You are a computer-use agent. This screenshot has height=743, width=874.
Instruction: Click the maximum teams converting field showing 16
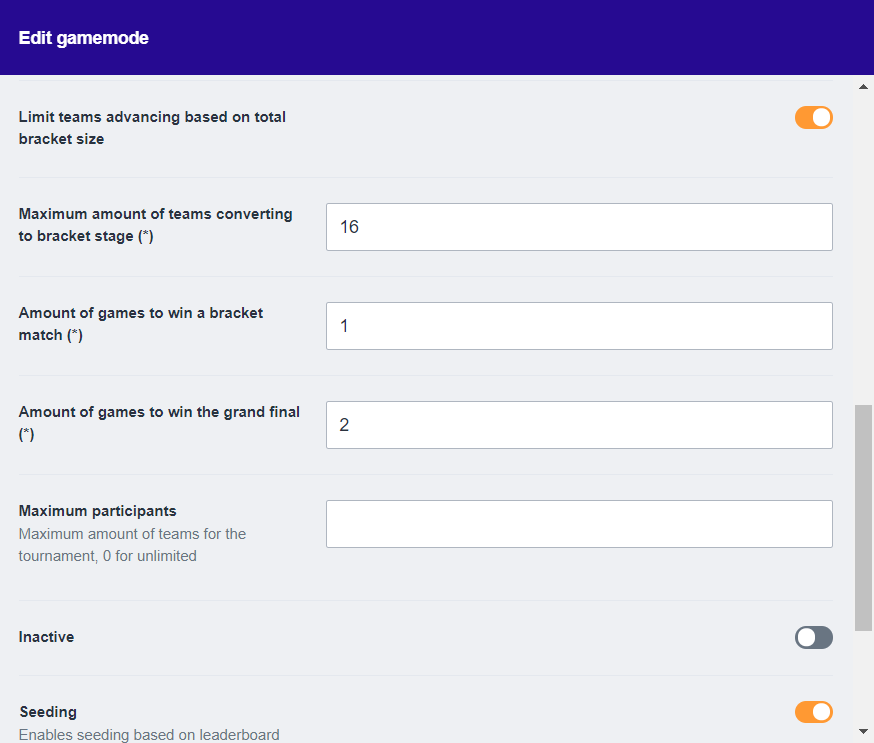point(579,227)
